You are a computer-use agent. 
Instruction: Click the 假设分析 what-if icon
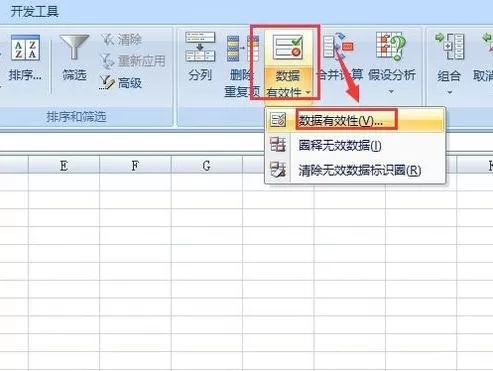(x=391, y=46)
